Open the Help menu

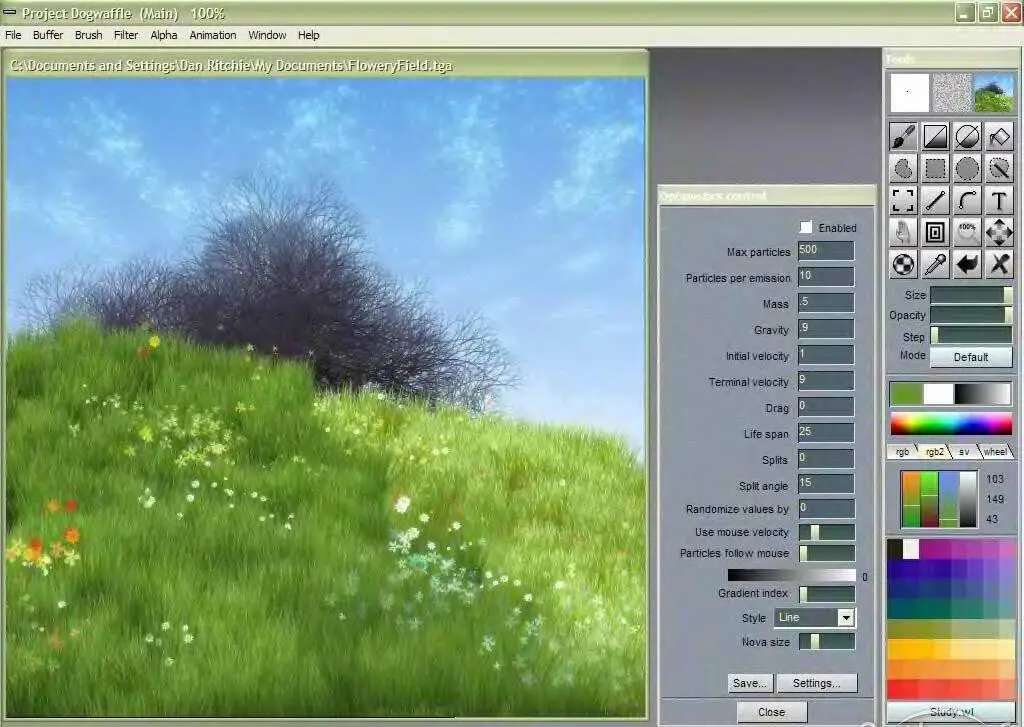309,35
